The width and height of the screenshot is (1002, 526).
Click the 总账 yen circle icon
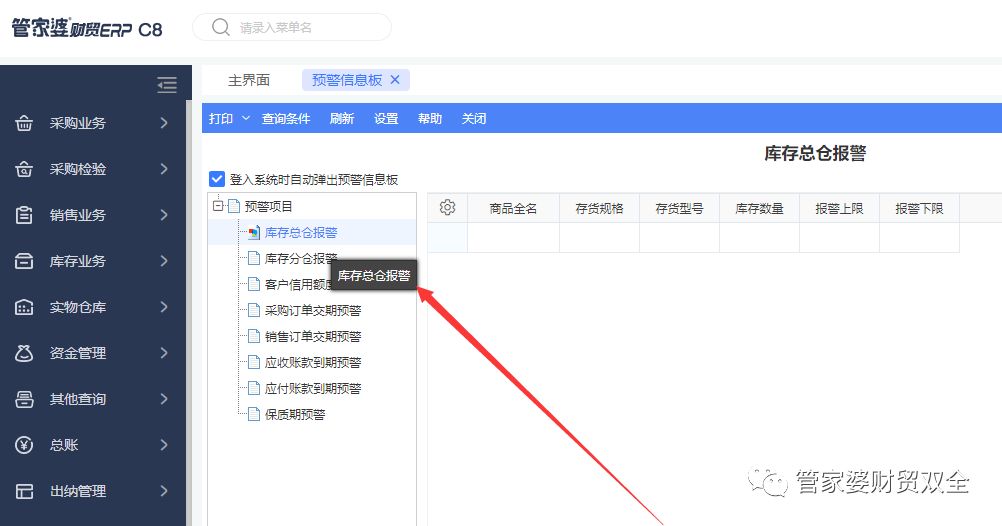[x=25, y=445]
